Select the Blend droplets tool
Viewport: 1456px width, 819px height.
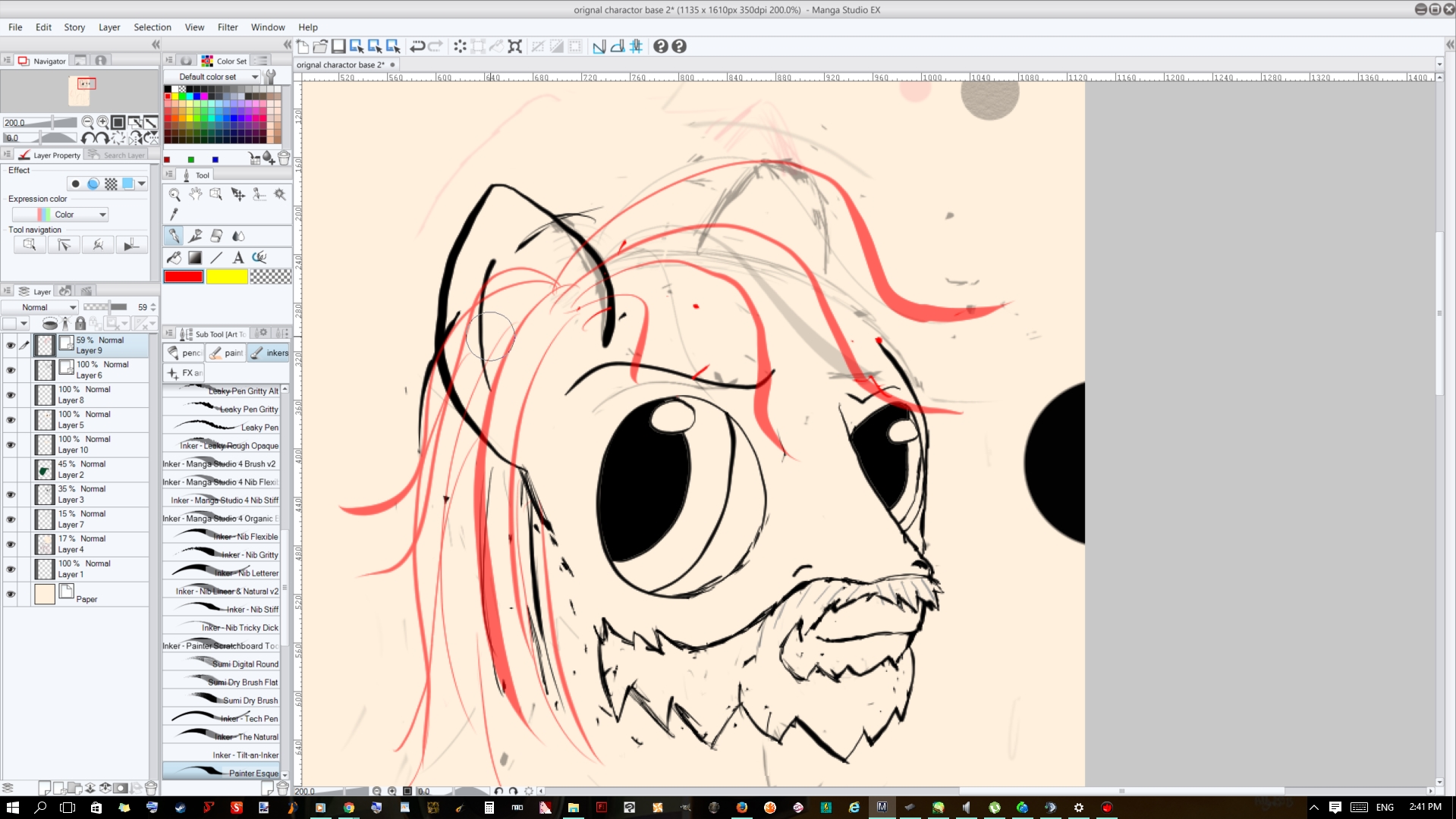pyautogui.click(x=238, y=236)
